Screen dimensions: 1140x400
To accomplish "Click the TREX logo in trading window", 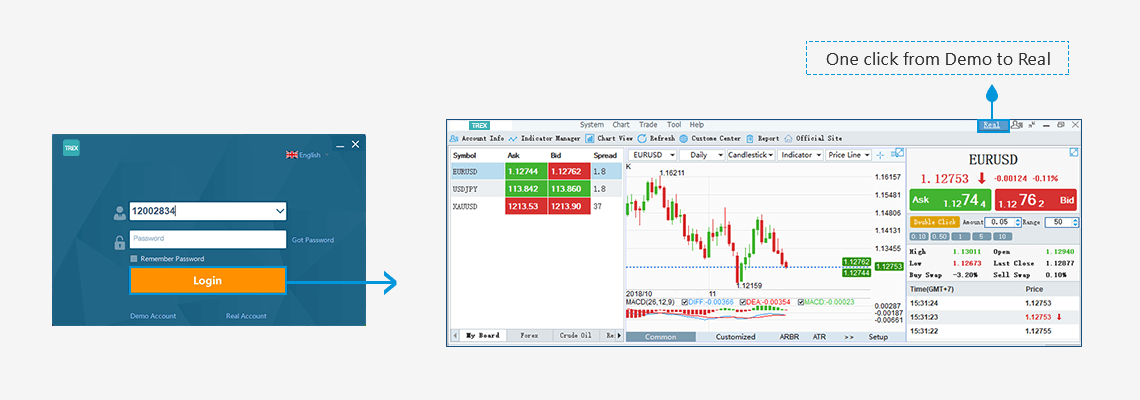I will click(479, 125).
